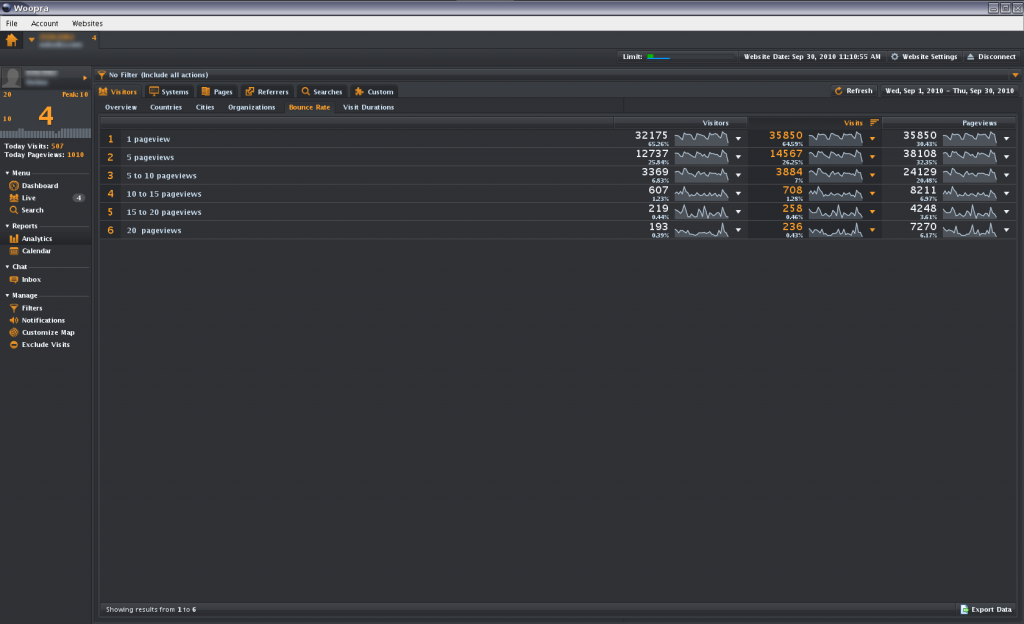Click the Export Data button label

991,610
